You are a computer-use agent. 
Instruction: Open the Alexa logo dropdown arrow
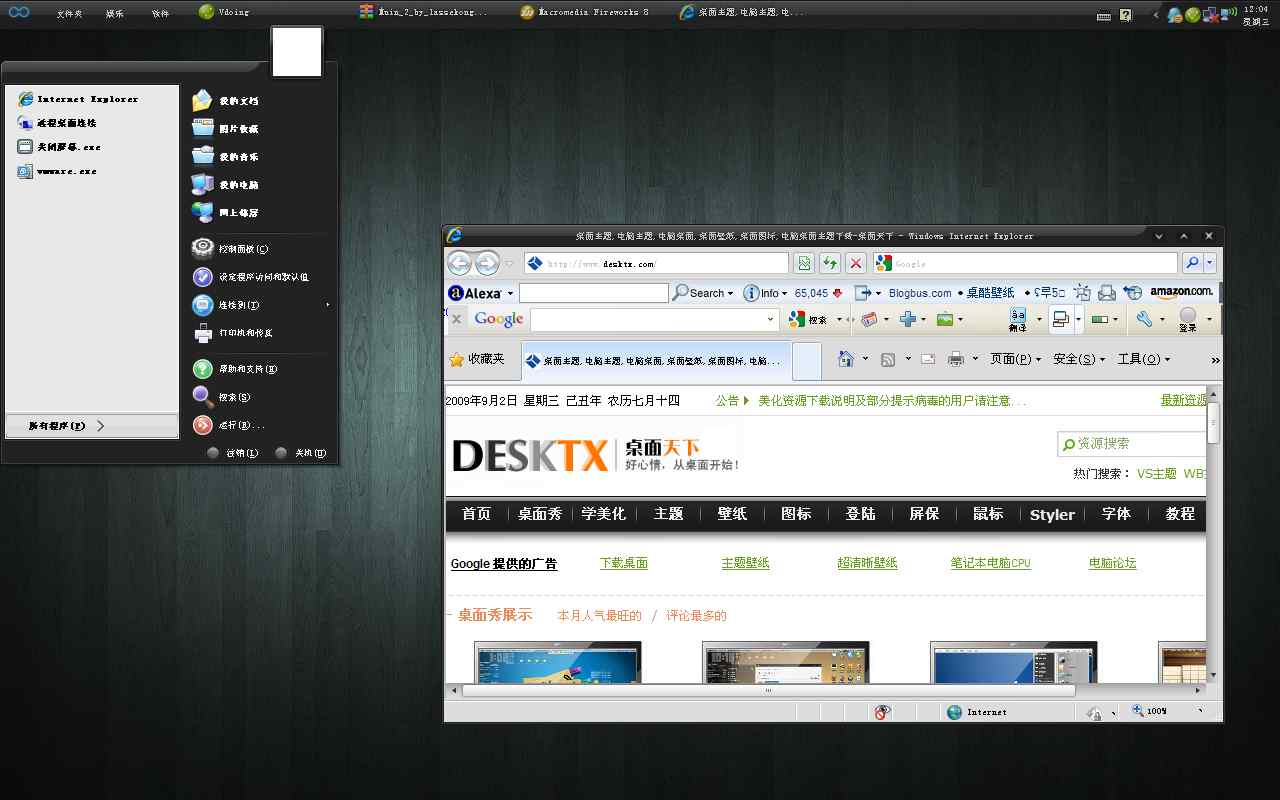[x=510, y=293]
